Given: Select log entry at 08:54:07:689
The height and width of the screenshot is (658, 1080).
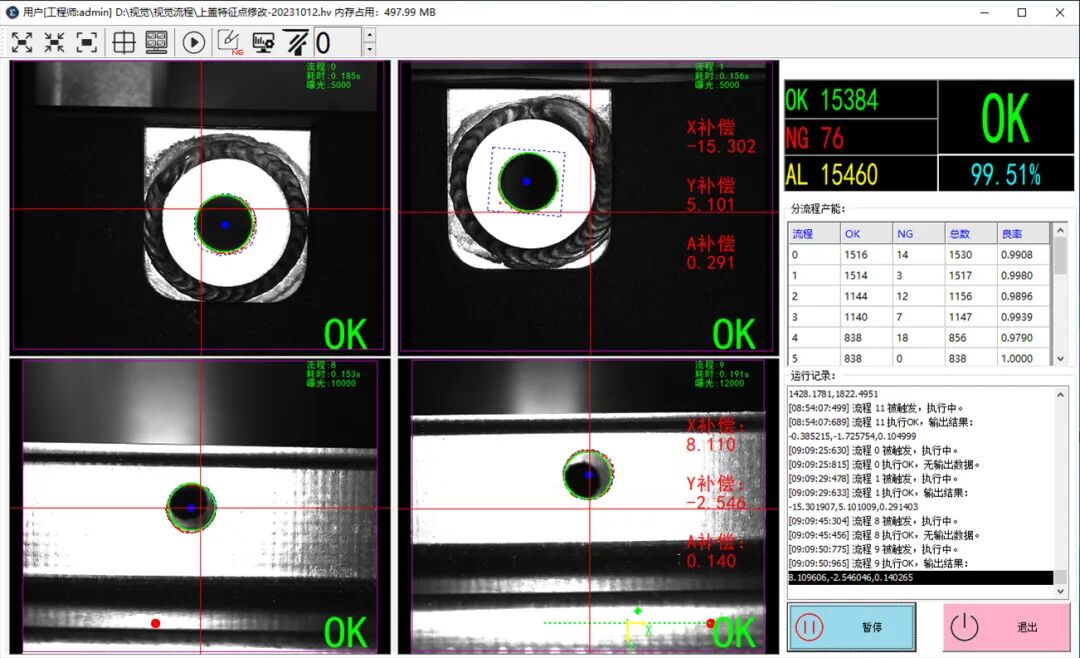Looking at the screenshot, I should click(881, 422).
